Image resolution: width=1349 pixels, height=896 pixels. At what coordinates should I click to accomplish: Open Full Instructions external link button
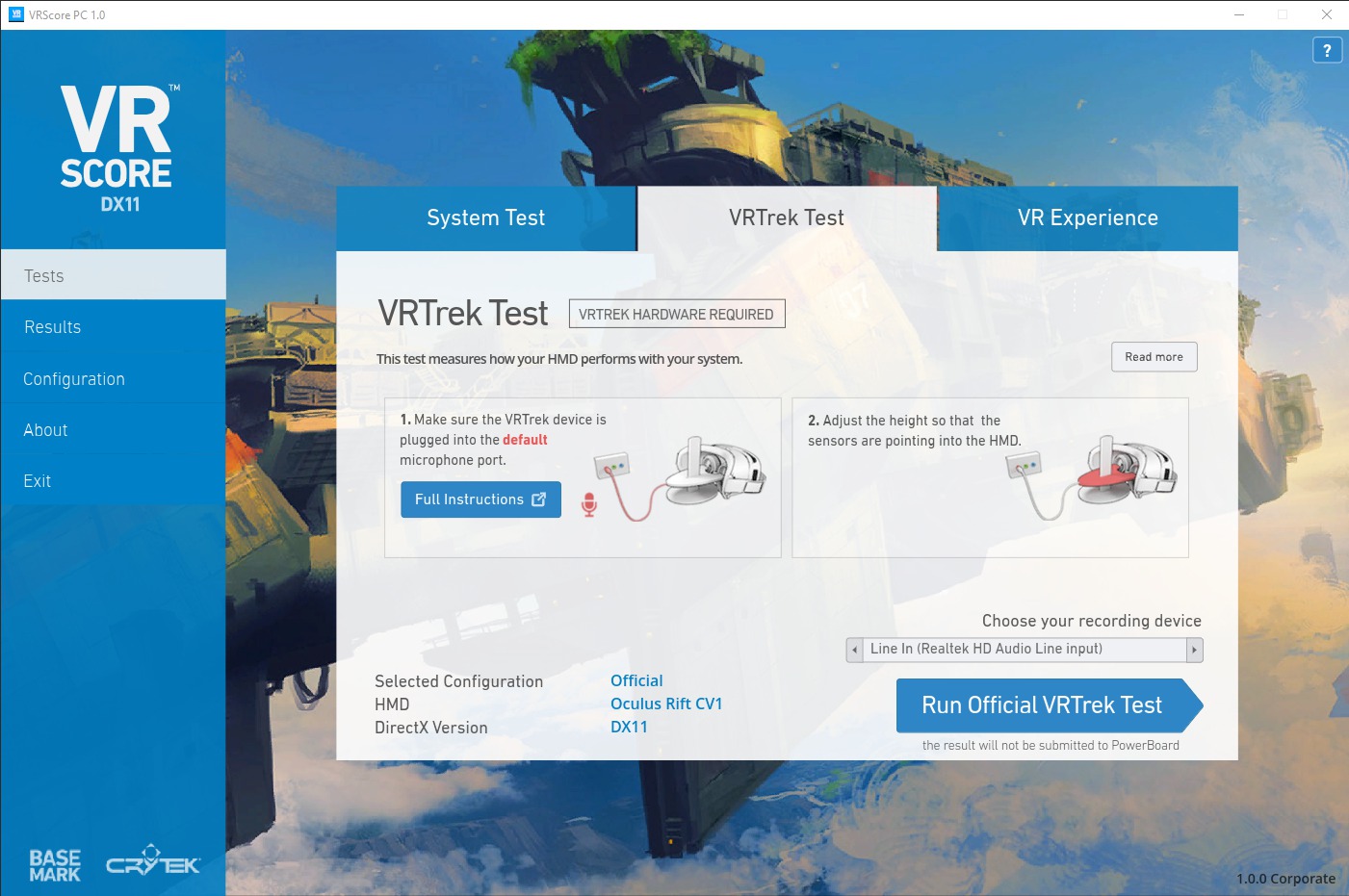pyautogui.click(x=480, y=499)
